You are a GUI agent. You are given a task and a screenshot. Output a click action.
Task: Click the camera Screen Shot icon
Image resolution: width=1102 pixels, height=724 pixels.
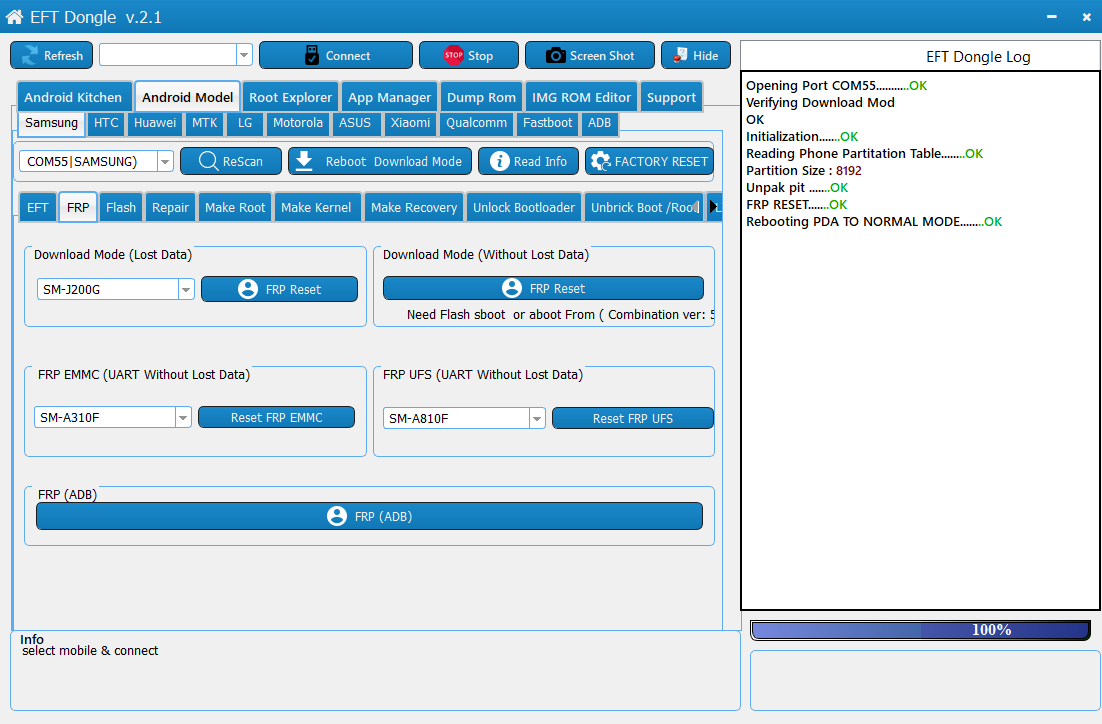click(556, 56)
